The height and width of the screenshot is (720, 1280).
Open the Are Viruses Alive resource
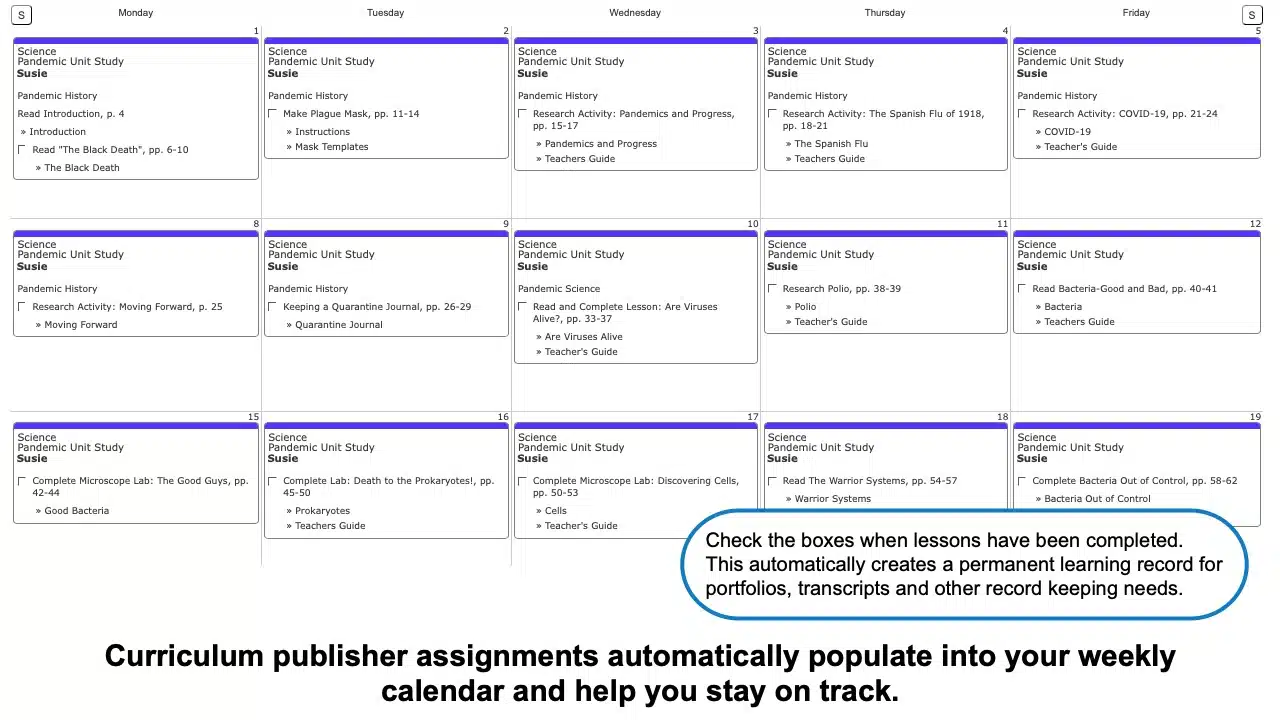[583, 337]
